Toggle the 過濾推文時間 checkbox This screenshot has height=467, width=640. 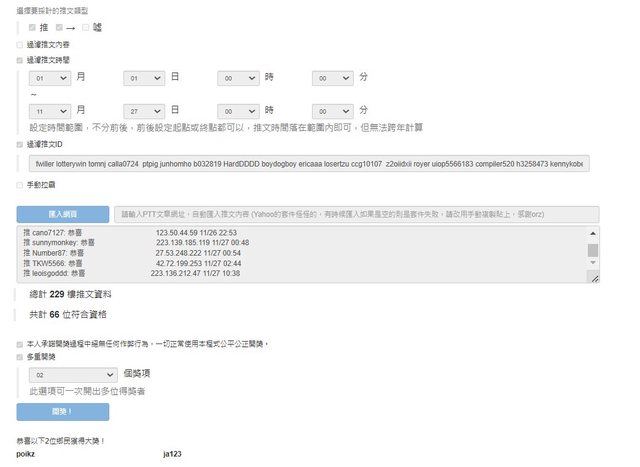coord(20,60)
